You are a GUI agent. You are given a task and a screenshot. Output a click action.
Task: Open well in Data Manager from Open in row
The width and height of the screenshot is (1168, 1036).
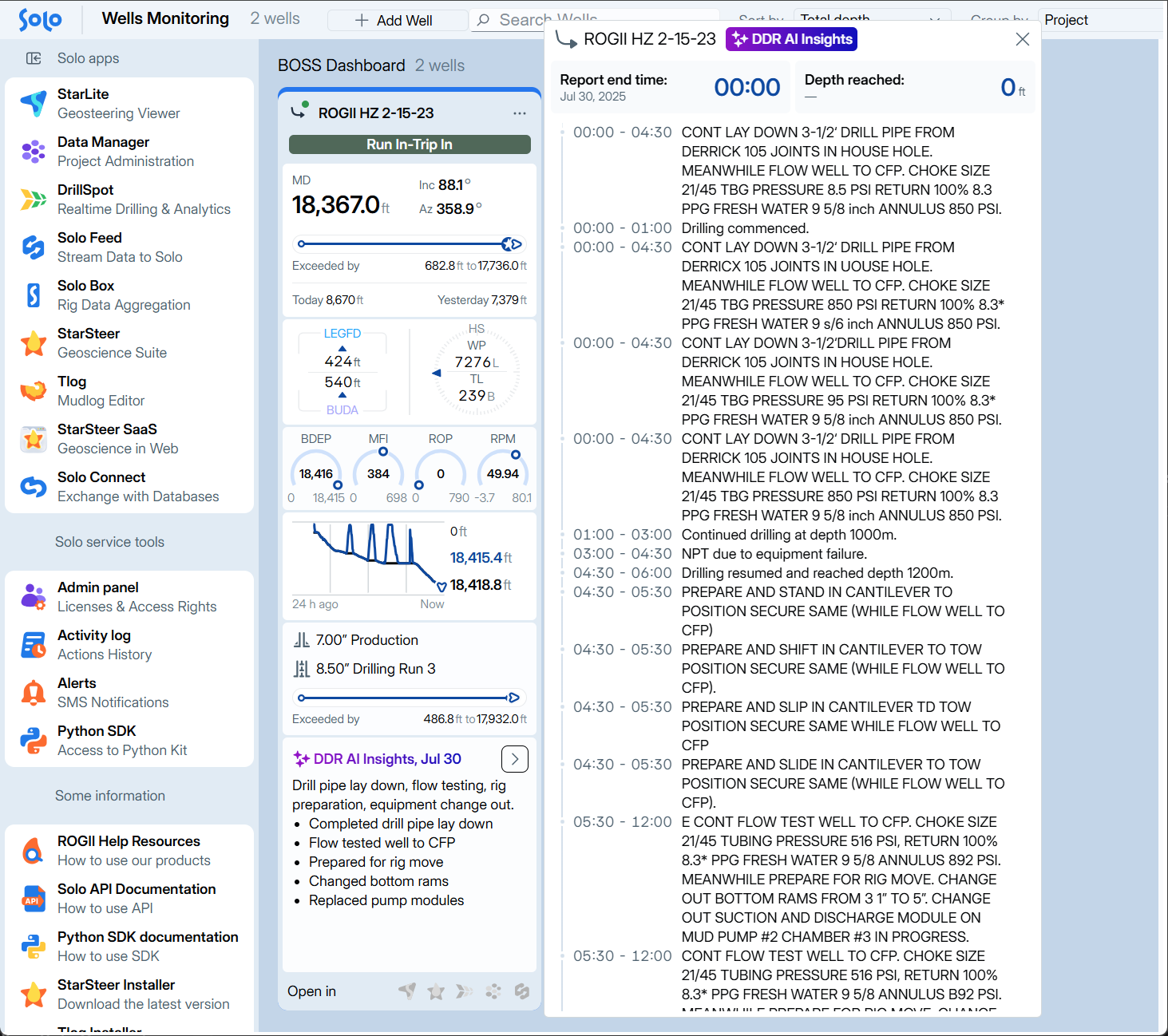[493, 991]
